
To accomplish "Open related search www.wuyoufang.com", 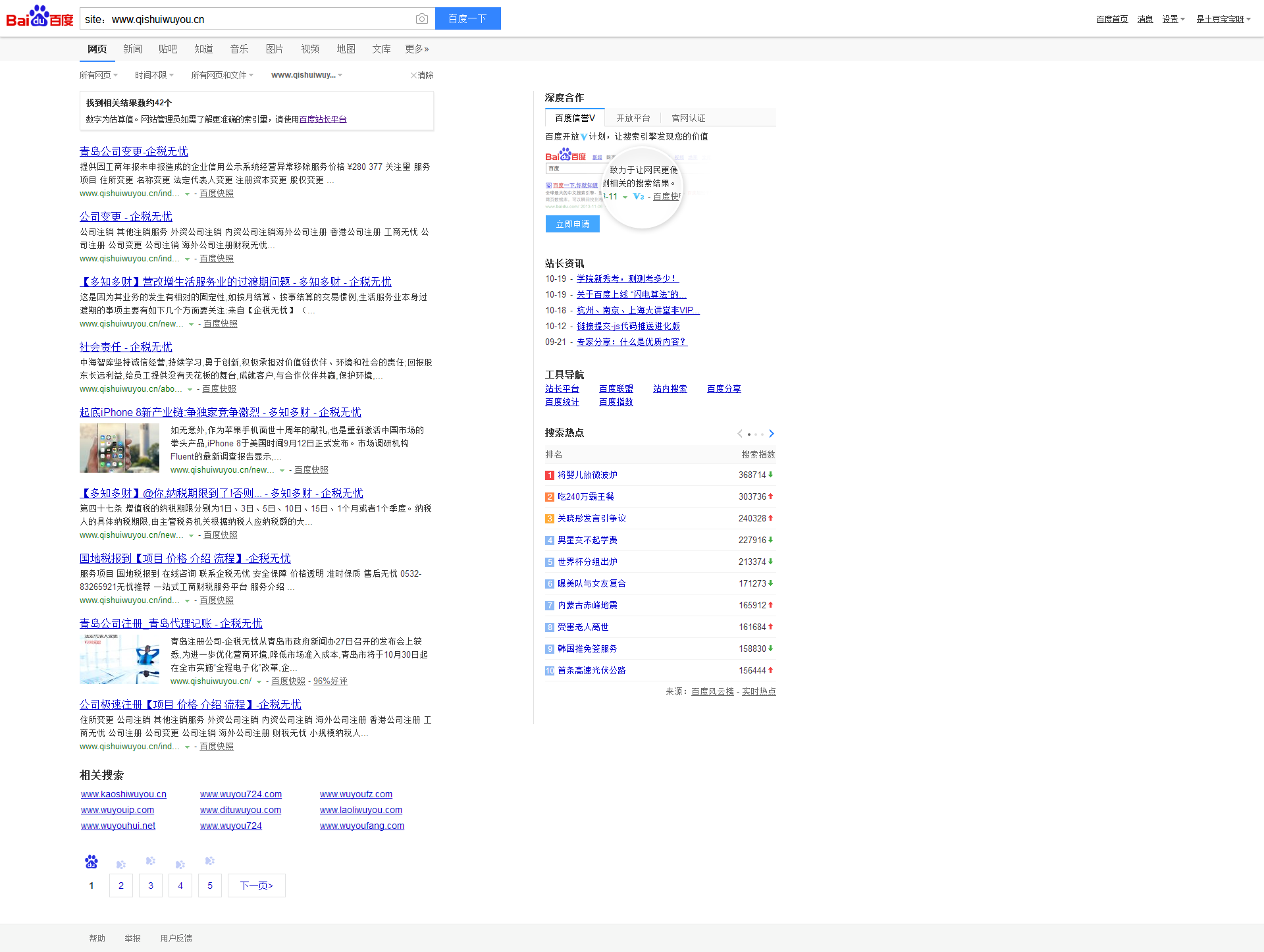I will 362,826.
